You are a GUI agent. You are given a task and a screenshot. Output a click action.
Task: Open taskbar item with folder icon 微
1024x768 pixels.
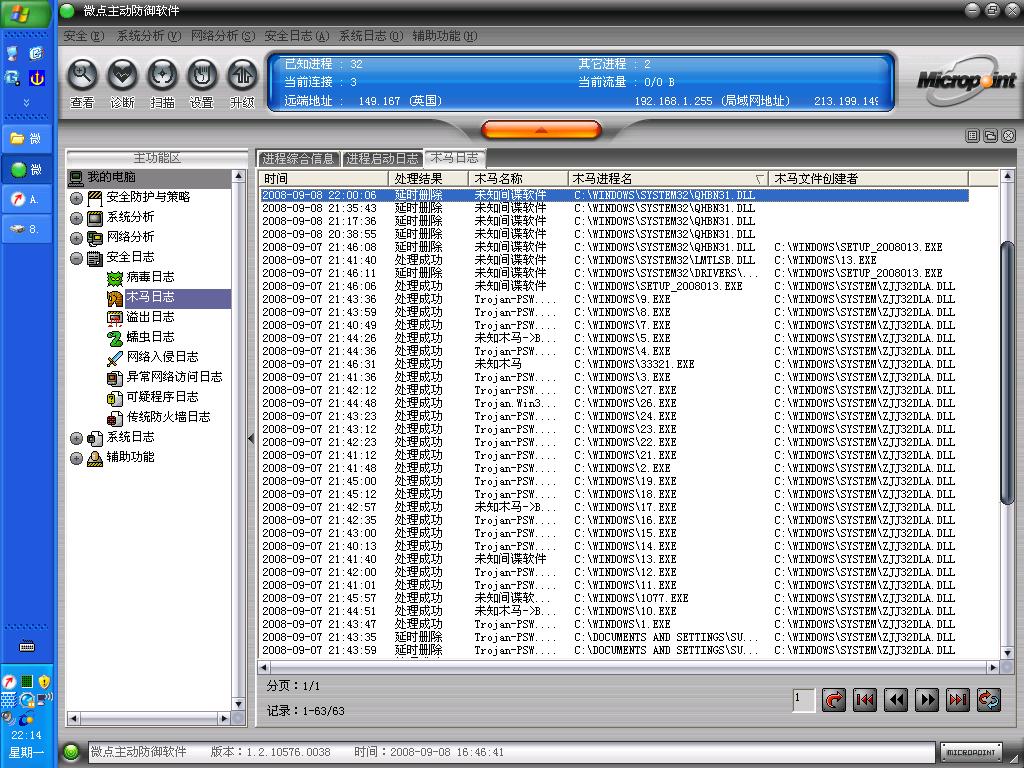coord(26,138)
